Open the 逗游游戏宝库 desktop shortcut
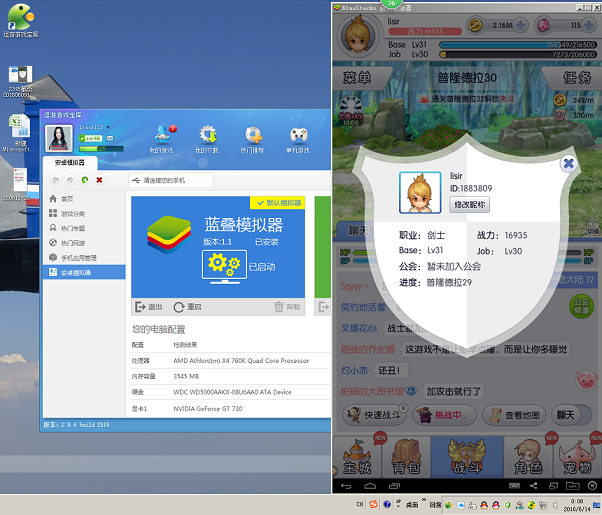 point(21,20)
